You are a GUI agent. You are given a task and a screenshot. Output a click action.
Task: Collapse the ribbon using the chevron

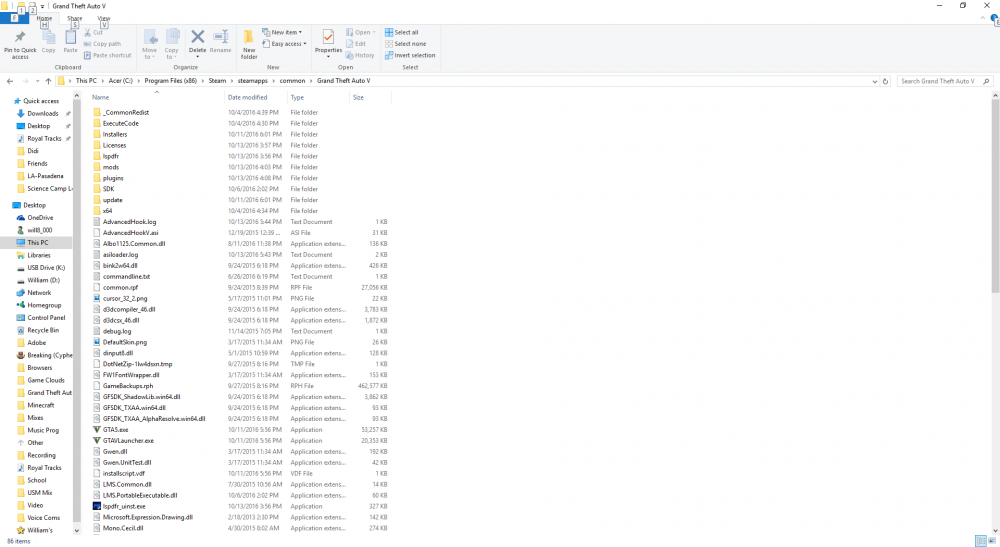[982, 18]
